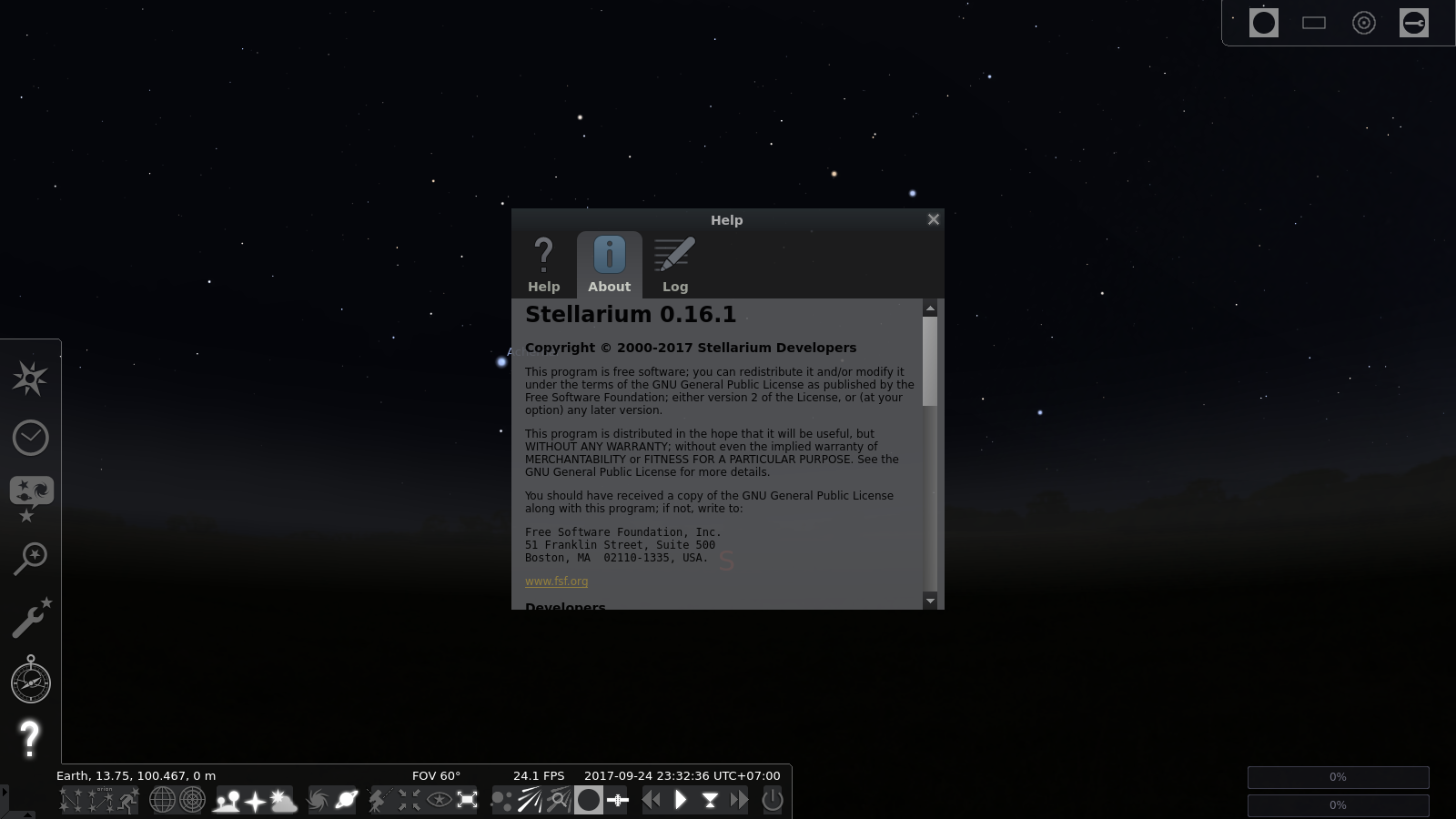This screenshot has height=819, width=1456.
Task: Open Sky and viewing options window
Action: [31, 498]
